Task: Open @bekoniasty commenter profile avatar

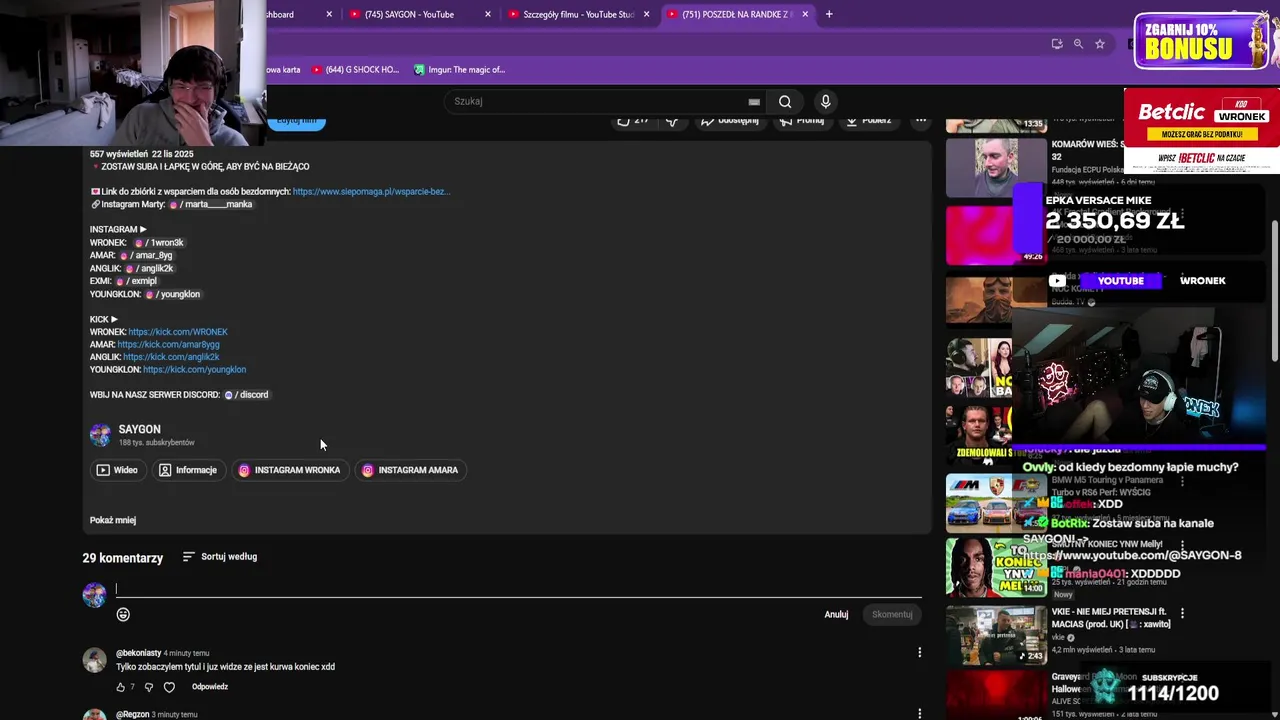Action: 95,660
